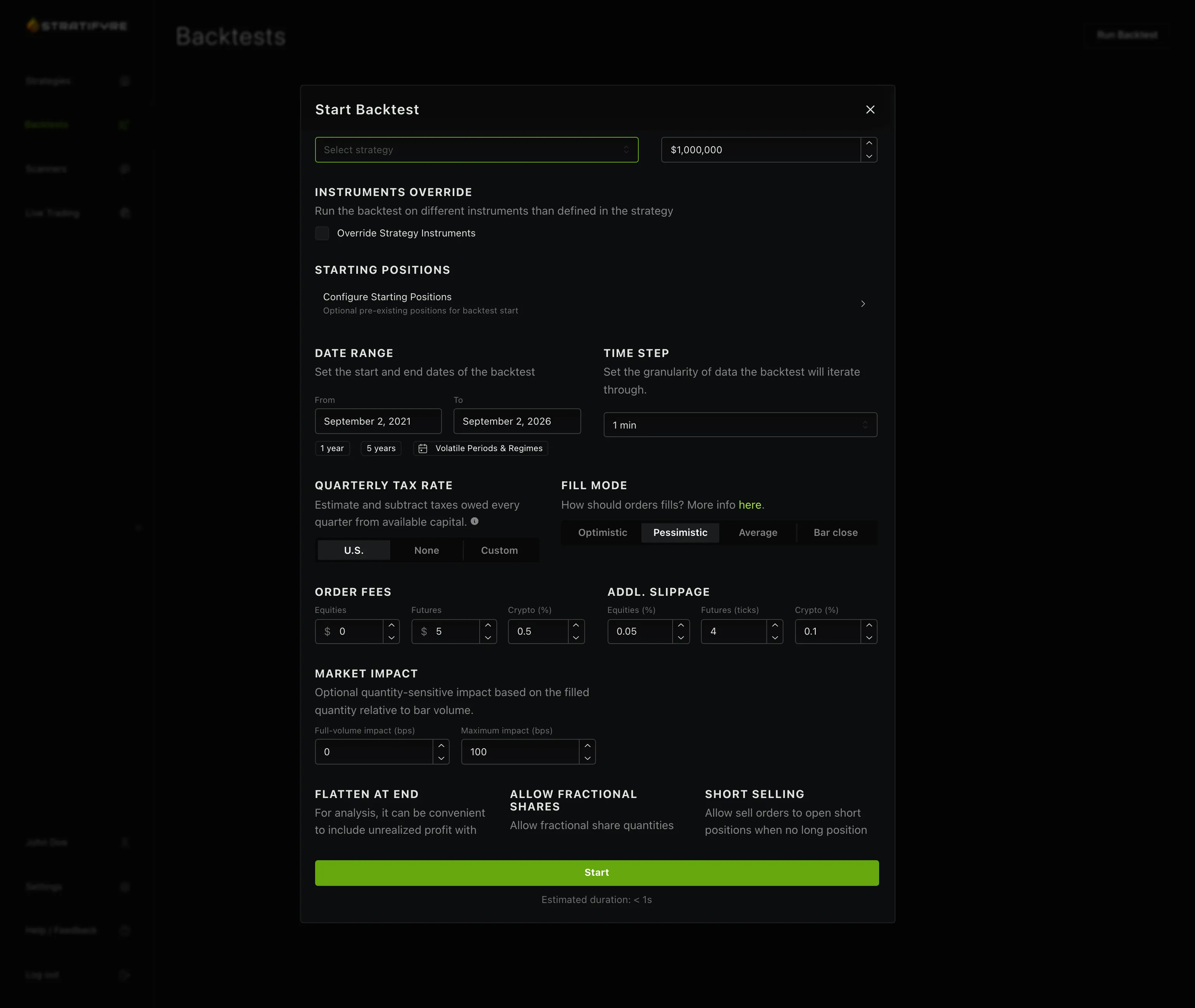Increase Full-volume impact (bps)
The image size is (1195, 1008).
coord(441,746)
